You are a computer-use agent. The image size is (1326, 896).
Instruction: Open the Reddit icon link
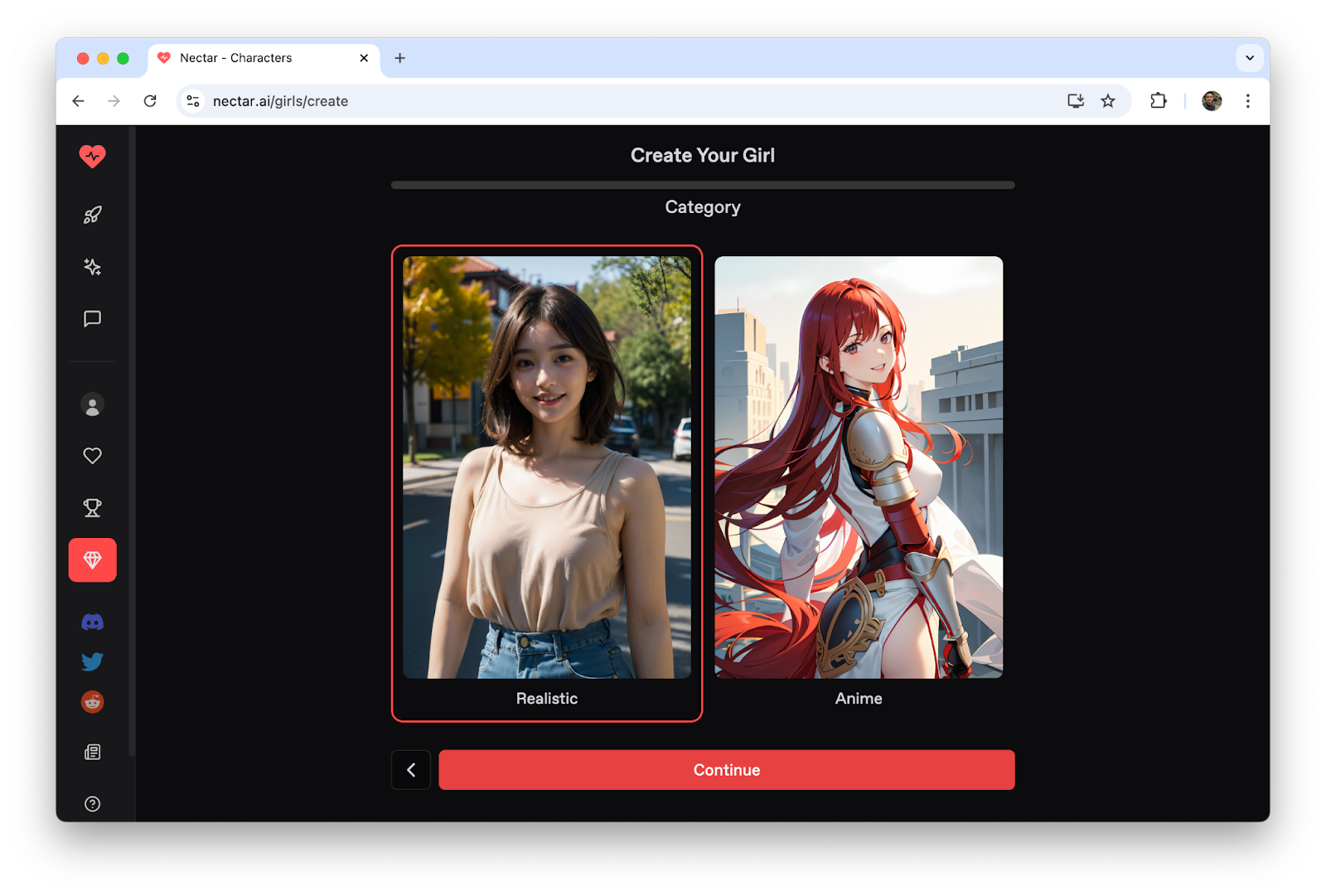click(92, 702)
